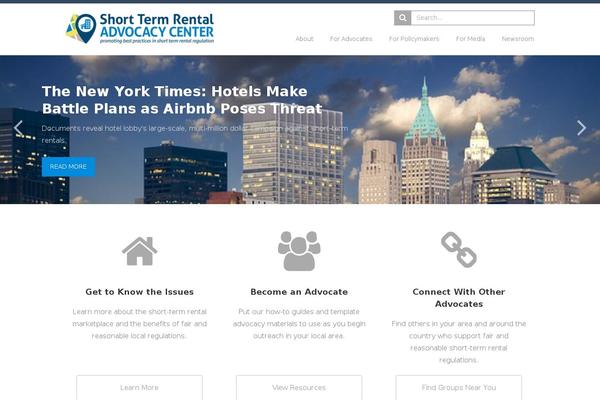Click the paragraph starting 'Put our how-to guides'

tap(299, 324)
